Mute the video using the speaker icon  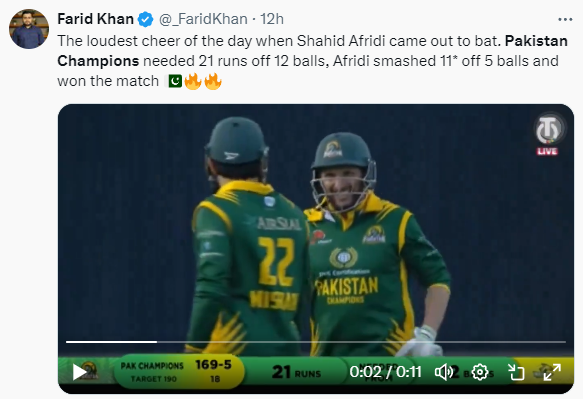click(444, 372)
